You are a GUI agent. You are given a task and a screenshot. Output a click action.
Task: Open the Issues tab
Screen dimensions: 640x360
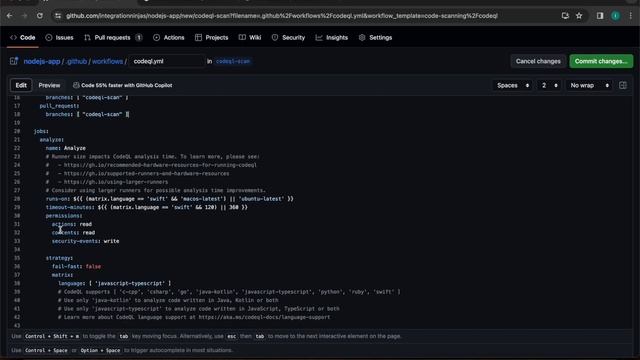pyautogui.click(x=60, y=38)
